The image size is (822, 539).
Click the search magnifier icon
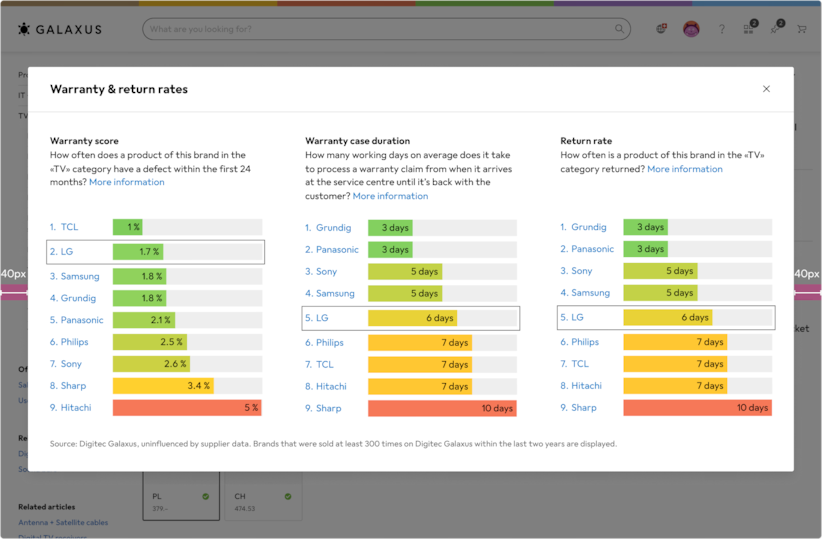621,29
